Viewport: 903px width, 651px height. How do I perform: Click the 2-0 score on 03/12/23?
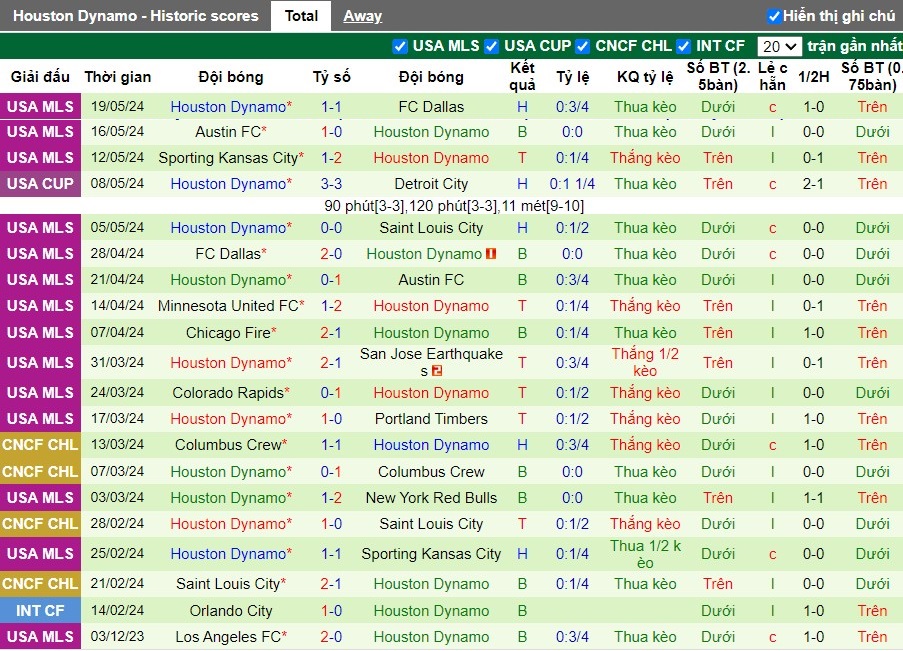331,637
